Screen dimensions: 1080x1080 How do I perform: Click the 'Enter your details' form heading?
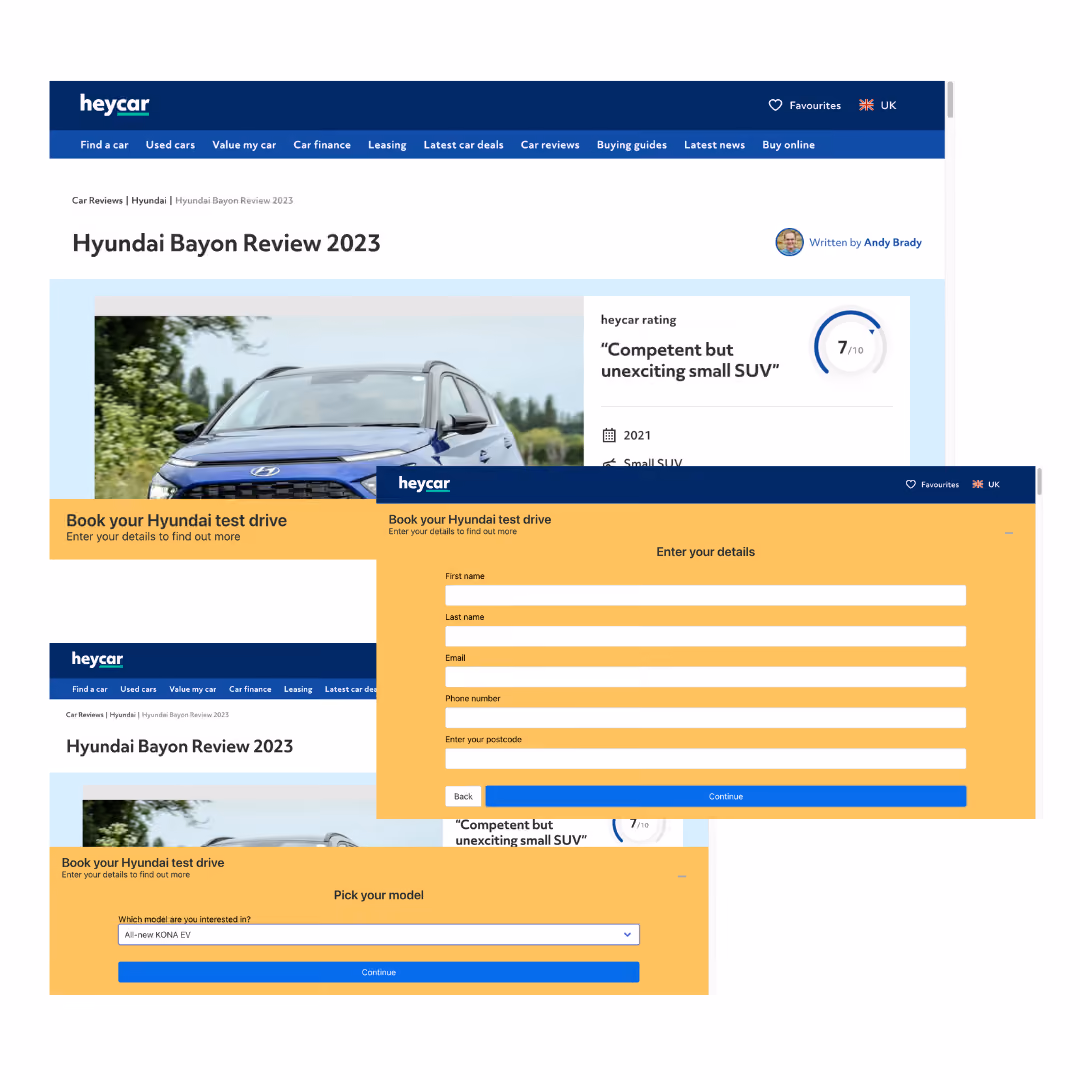[x=705, y=552]
